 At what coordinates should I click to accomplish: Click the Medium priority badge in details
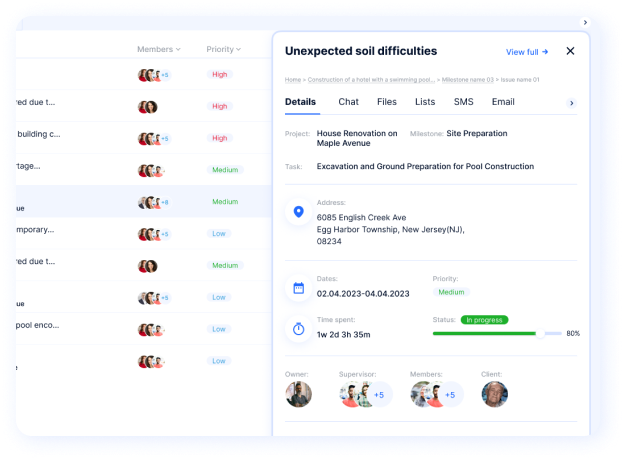[451, 292]
